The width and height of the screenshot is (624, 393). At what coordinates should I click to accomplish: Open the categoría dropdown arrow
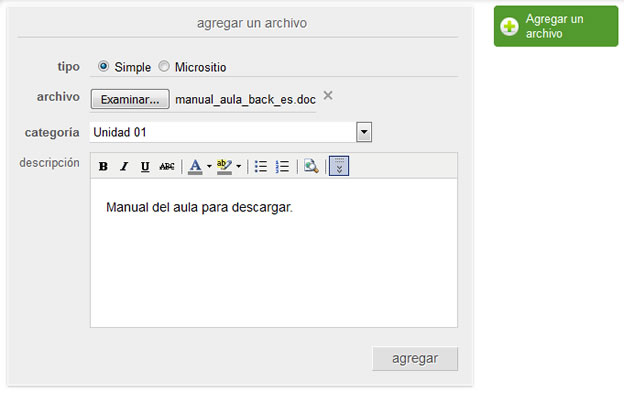tap(364, 132)
